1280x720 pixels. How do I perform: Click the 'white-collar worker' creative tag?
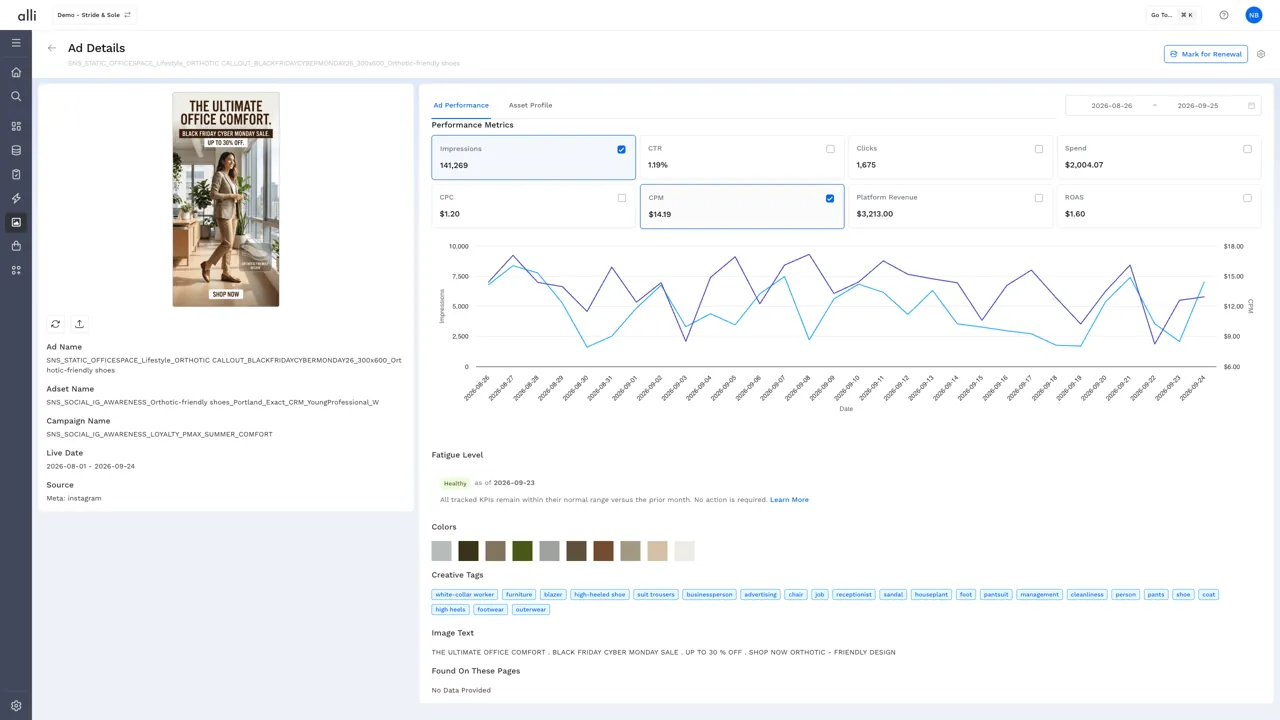pyautogui.click(x=465, y=594)
